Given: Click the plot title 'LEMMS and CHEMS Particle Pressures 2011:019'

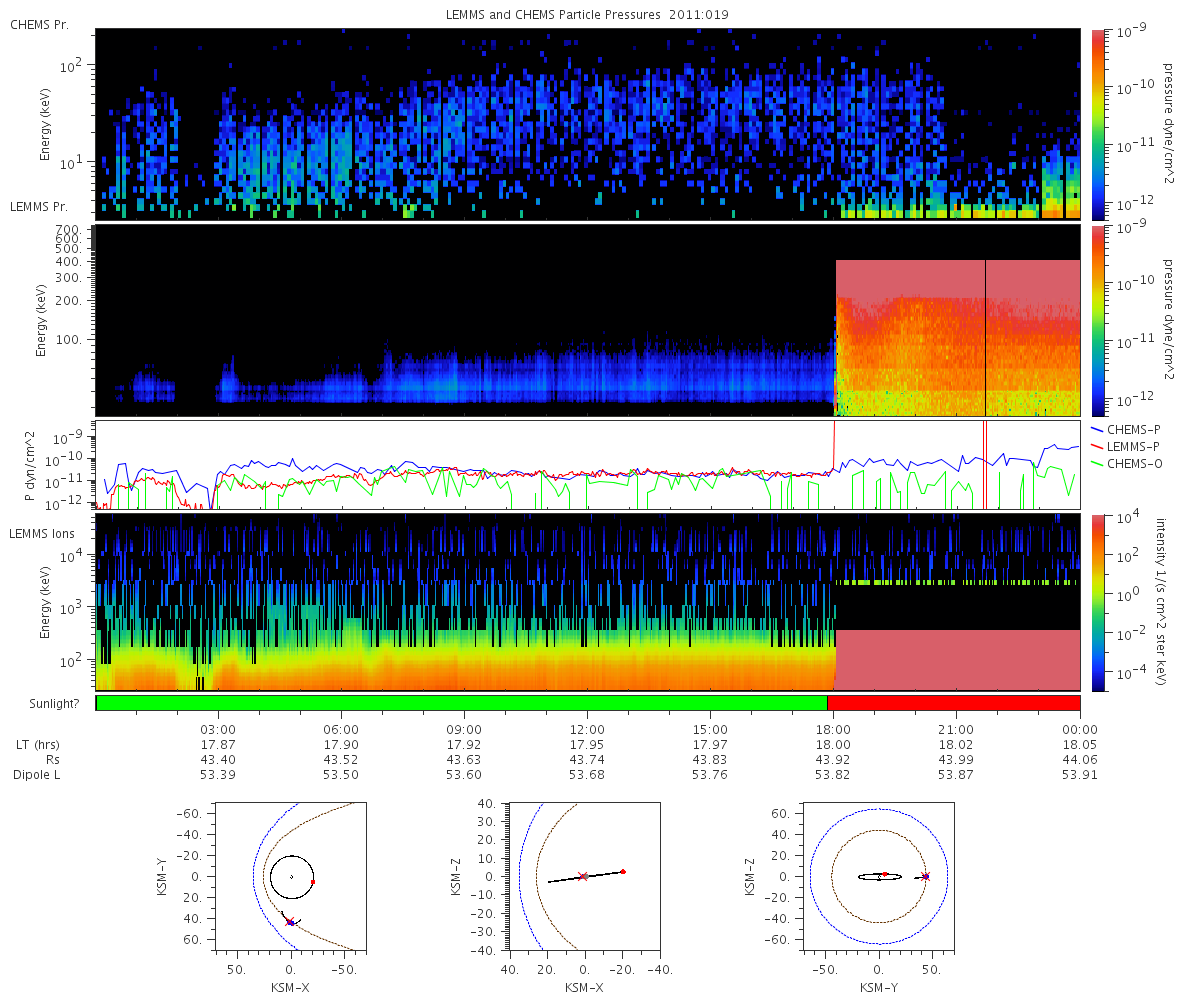Looking at the screenshot, I should pyautogui.click(x=587, y=15).
